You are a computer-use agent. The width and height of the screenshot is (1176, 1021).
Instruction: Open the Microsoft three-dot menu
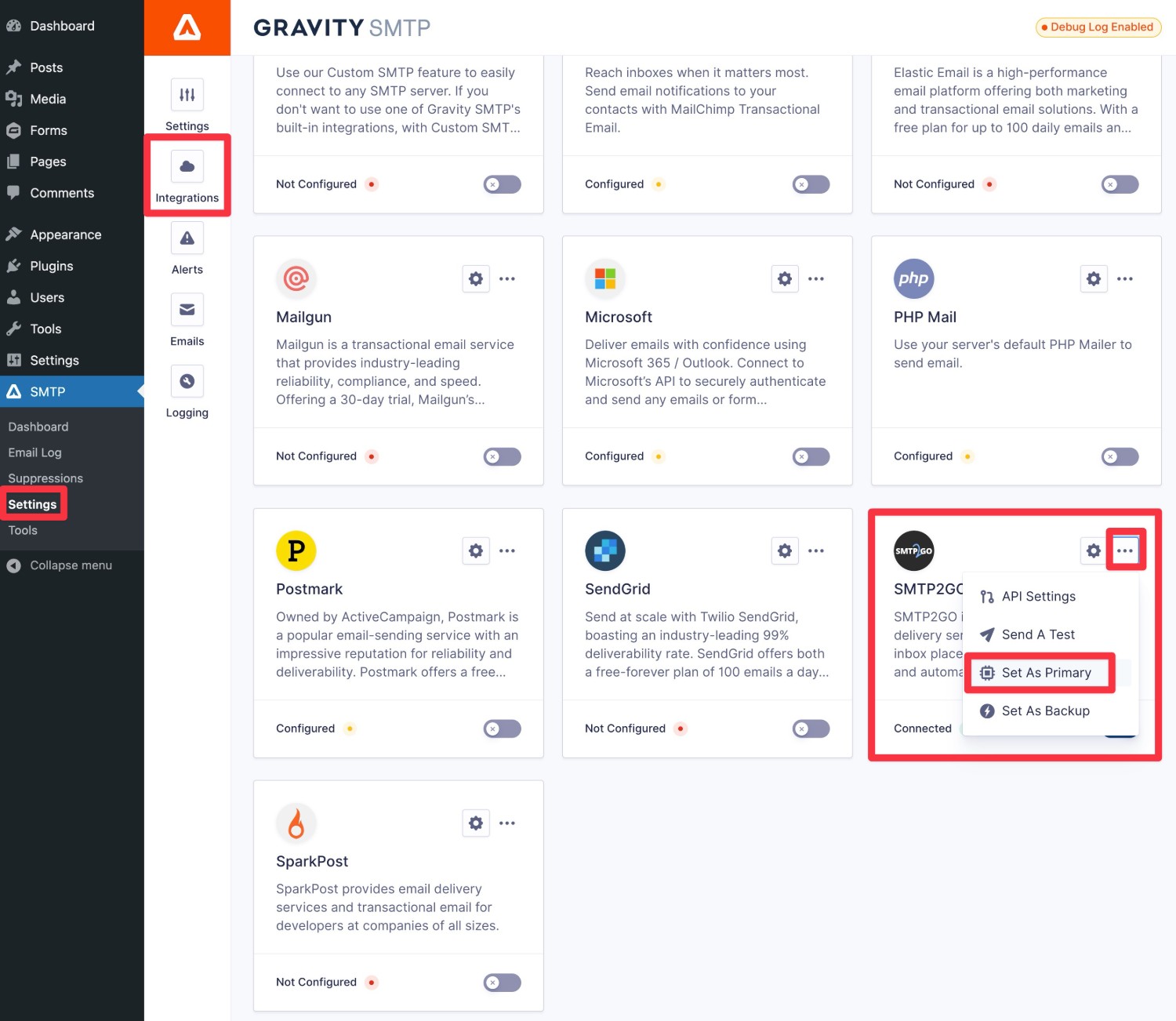816,278
